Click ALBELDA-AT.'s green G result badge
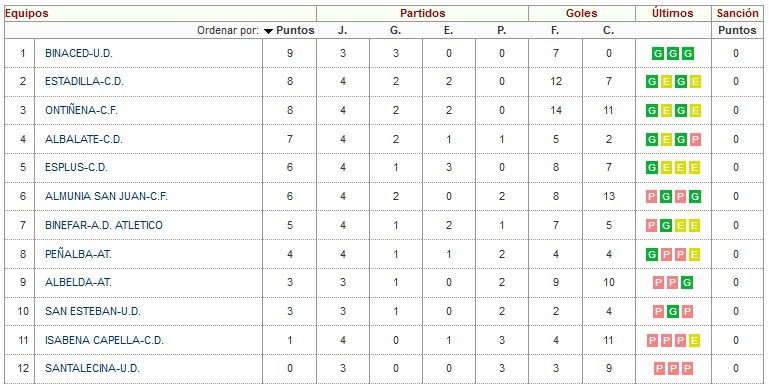This screenshot has width=769, height=386. pyautogui.click(x=688, y=283)
